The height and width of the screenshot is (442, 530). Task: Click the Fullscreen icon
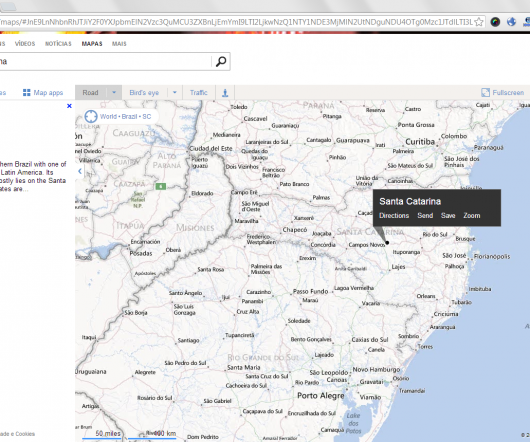(x=485, y=93)
